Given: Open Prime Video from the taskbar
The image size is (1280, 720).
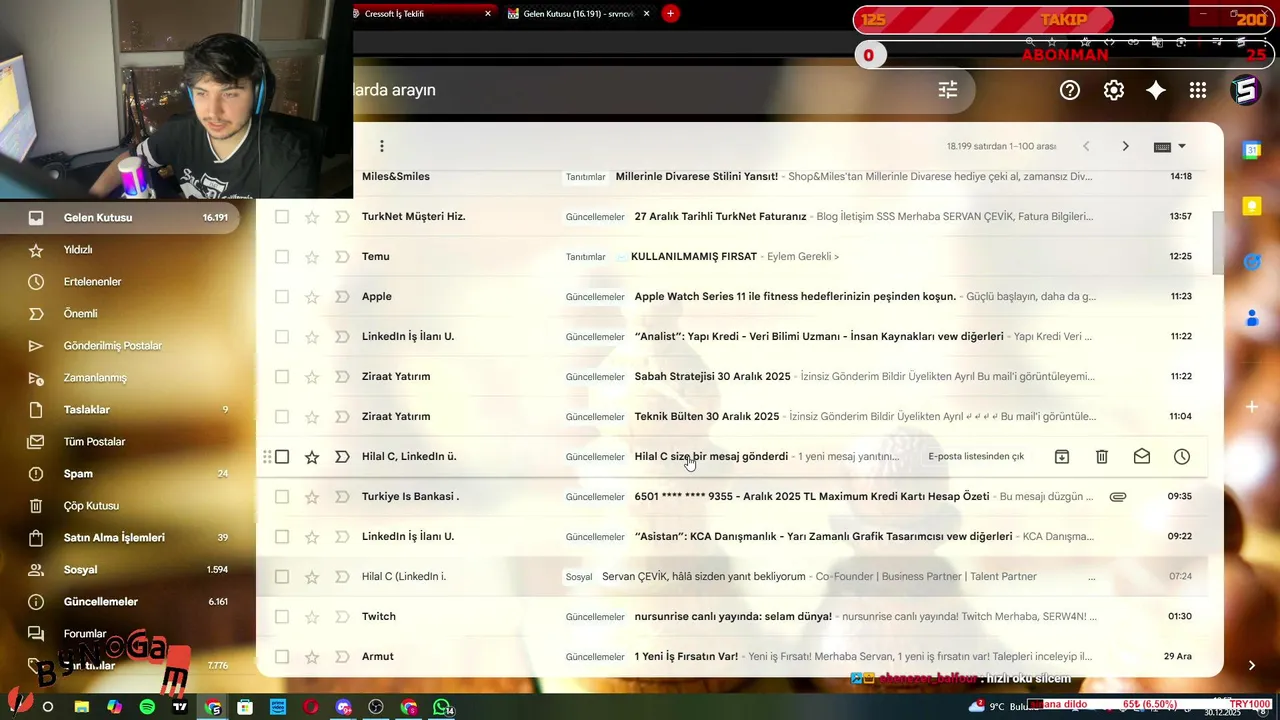Looking at the screenshot, I should pyautogui.click(x=278, y=707).
